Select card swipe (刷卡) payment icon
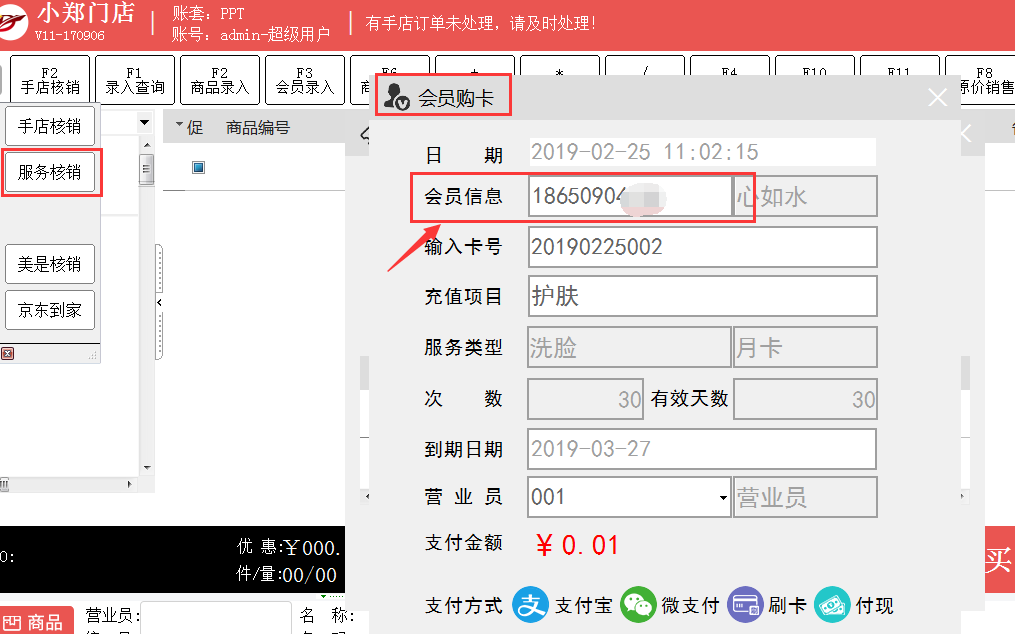Image resolution: width=1015 pixels, height=634 pixels. (745, 605)
